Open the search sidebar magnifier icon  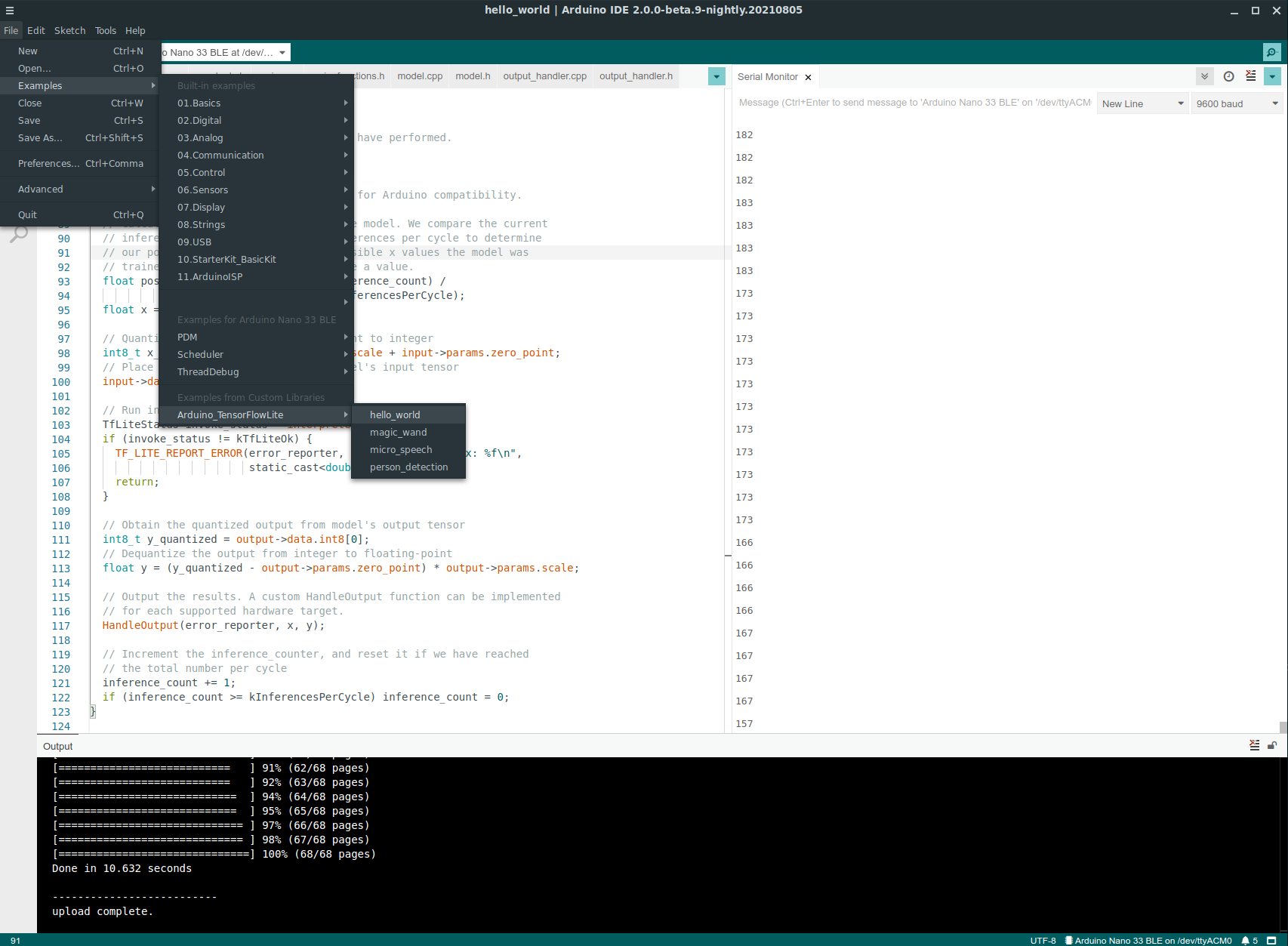(19, 235)
